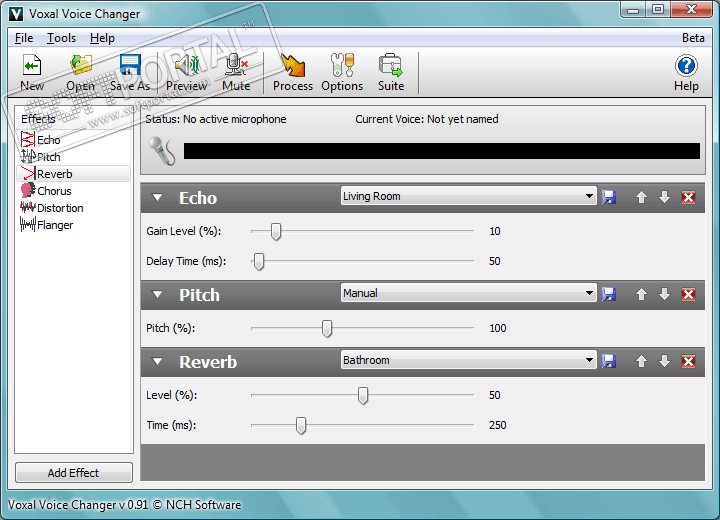This screenshot has height=520, width=720.
Task: Click the New toolbar icon
Action: [32, 65]
